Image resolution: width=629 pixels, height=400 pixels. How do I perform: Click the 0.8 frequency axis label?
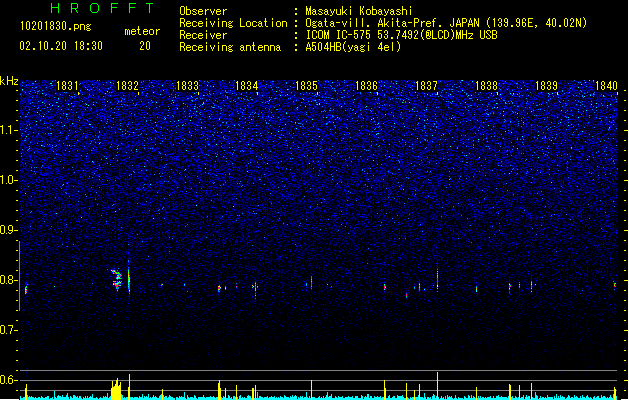tap(8, 280)
